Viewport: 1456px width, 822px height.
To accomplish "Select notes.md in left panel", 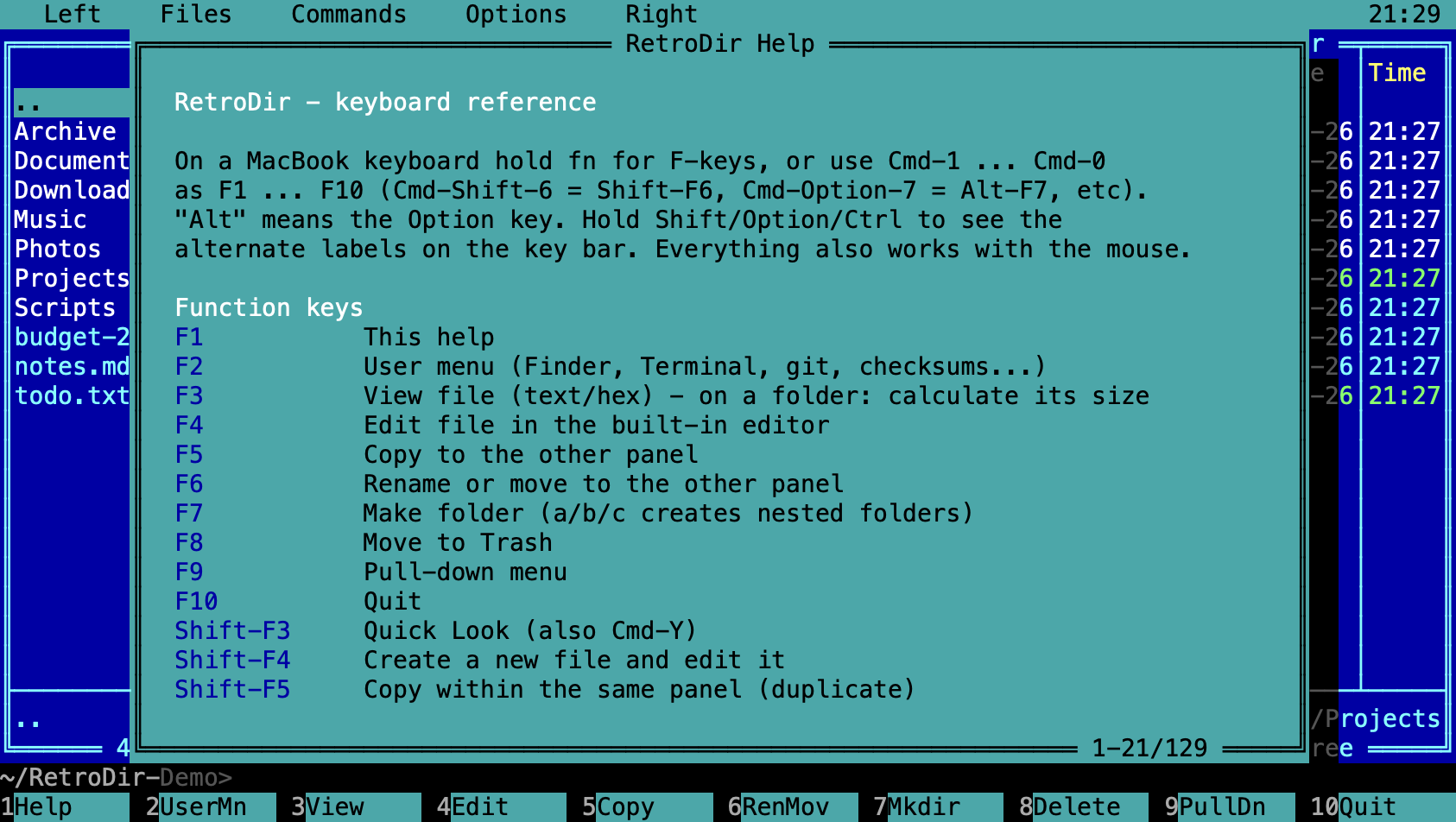I will [x=72, y=367].
